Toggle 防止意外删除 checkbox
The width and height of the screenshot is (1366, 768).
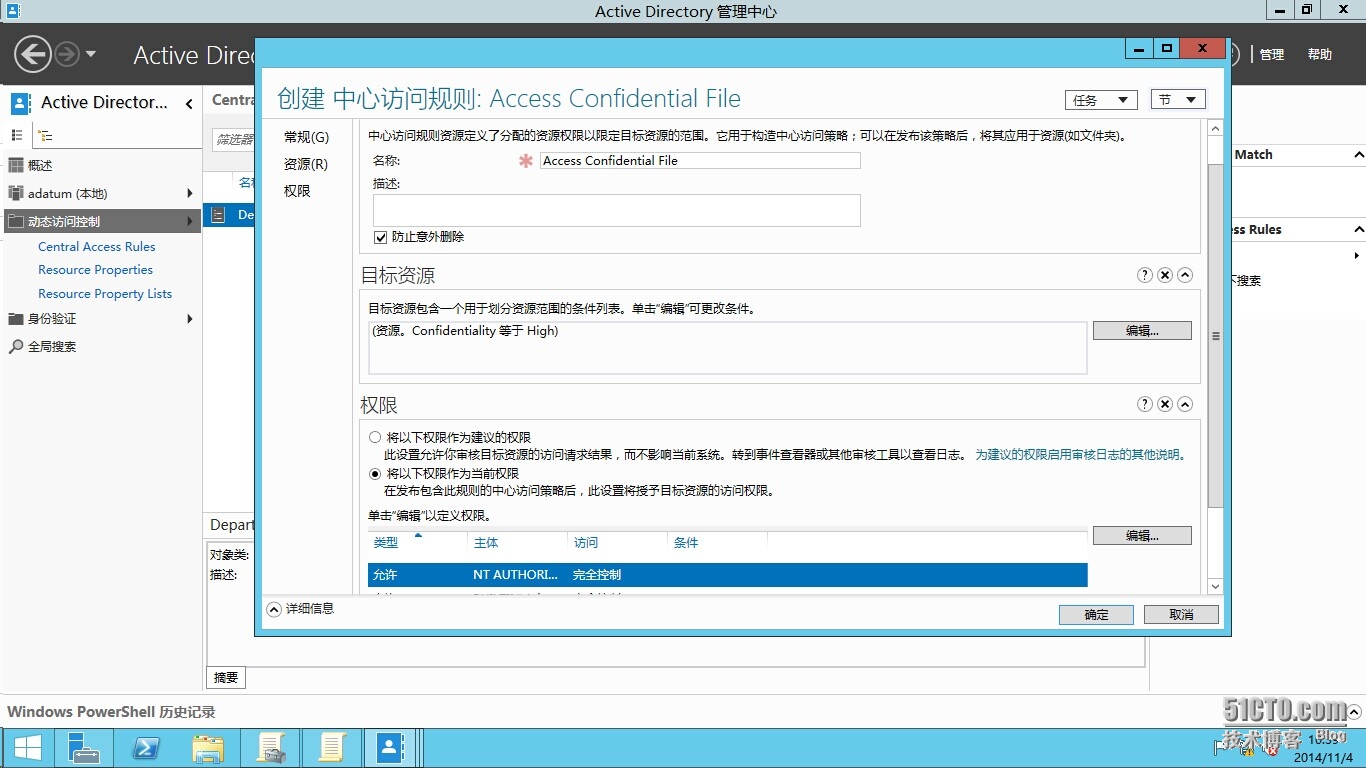pos(380,237)
